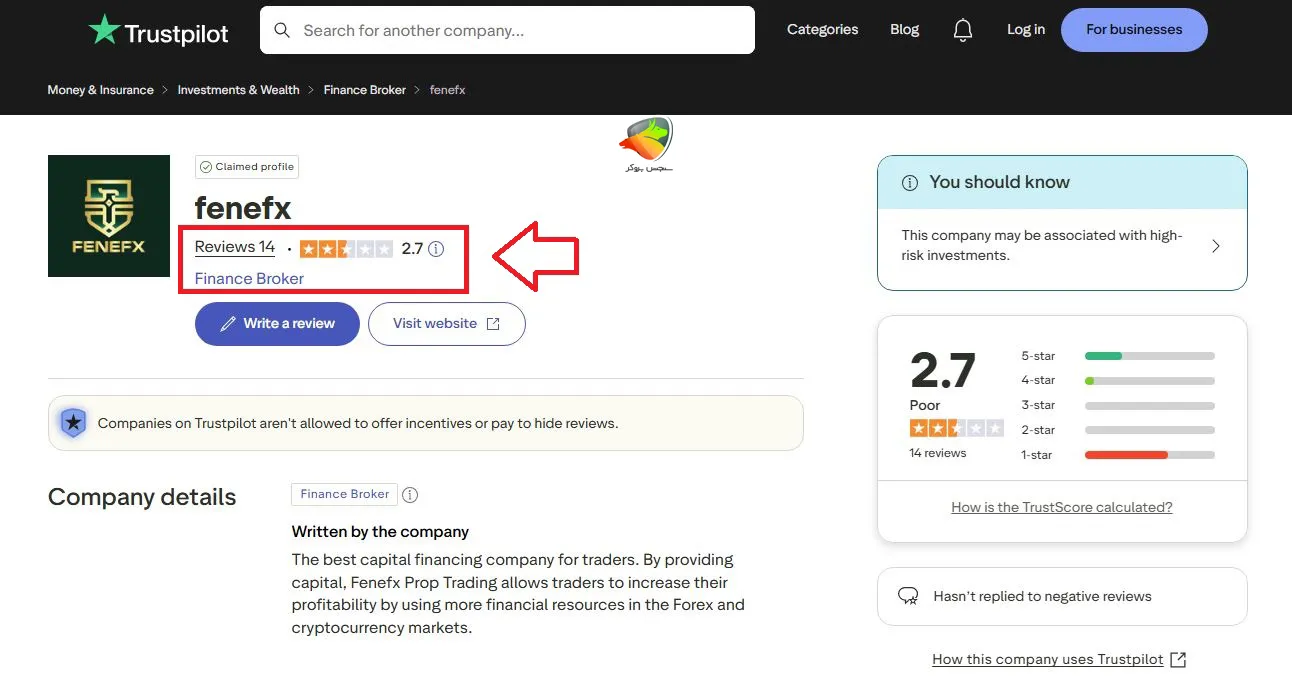The height and width of the screenshot is (690, 1292).
Task: Open the How is the TrustScore calculated link
Action: [x=1062, y=507]
